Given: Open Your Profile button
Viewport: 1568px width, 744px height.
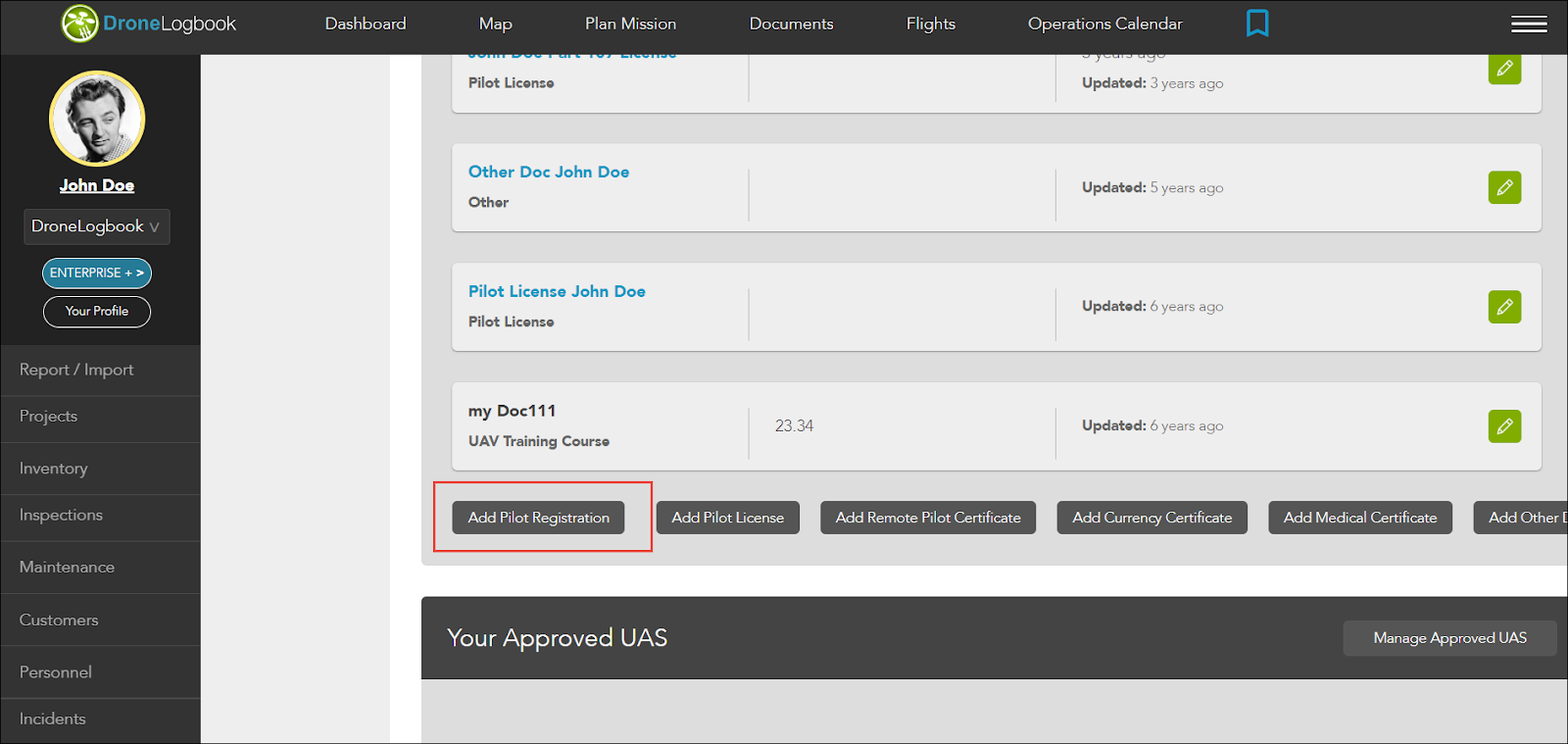Looking at the screenshot, I should [97, 311].
